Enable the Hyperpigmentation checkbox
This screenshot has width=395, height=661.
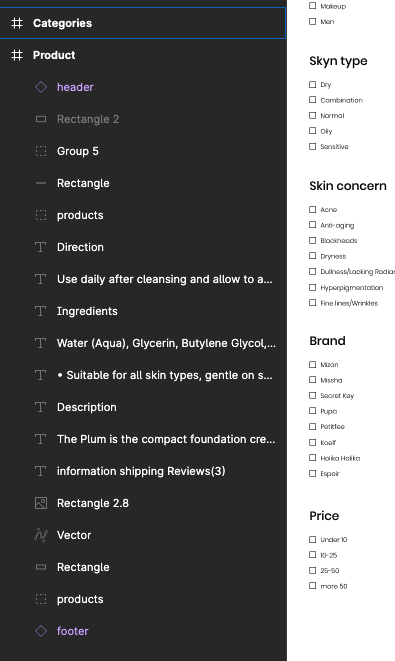[312, 288]
